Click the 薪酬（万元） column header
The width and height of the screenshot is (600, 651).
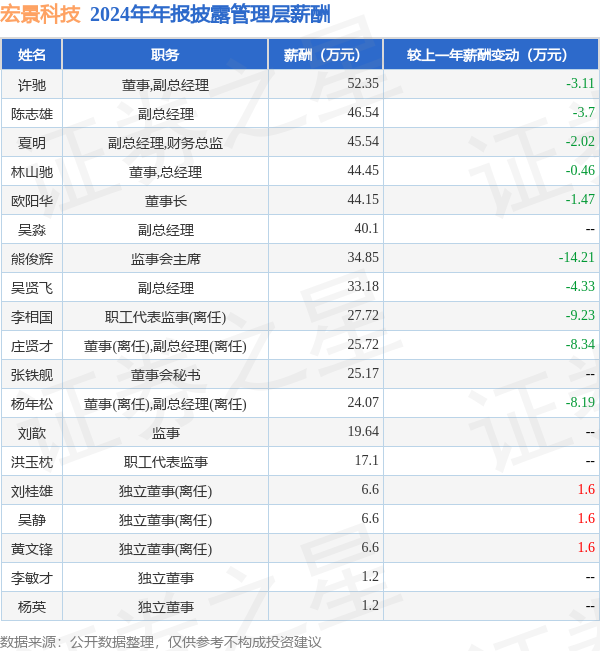click(x=326, y=54)
